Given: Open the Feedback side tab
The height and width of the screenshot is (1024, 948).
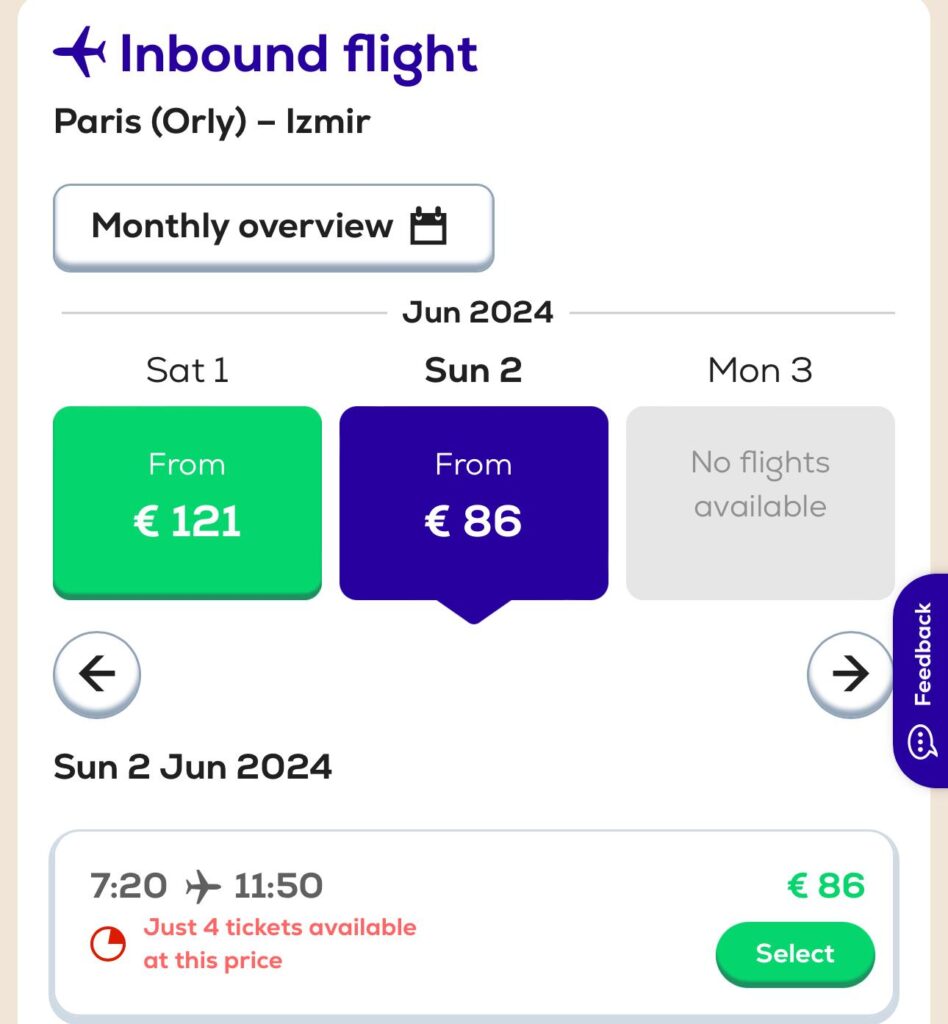Looking at the screenshot, I should (x=921, y=680).
